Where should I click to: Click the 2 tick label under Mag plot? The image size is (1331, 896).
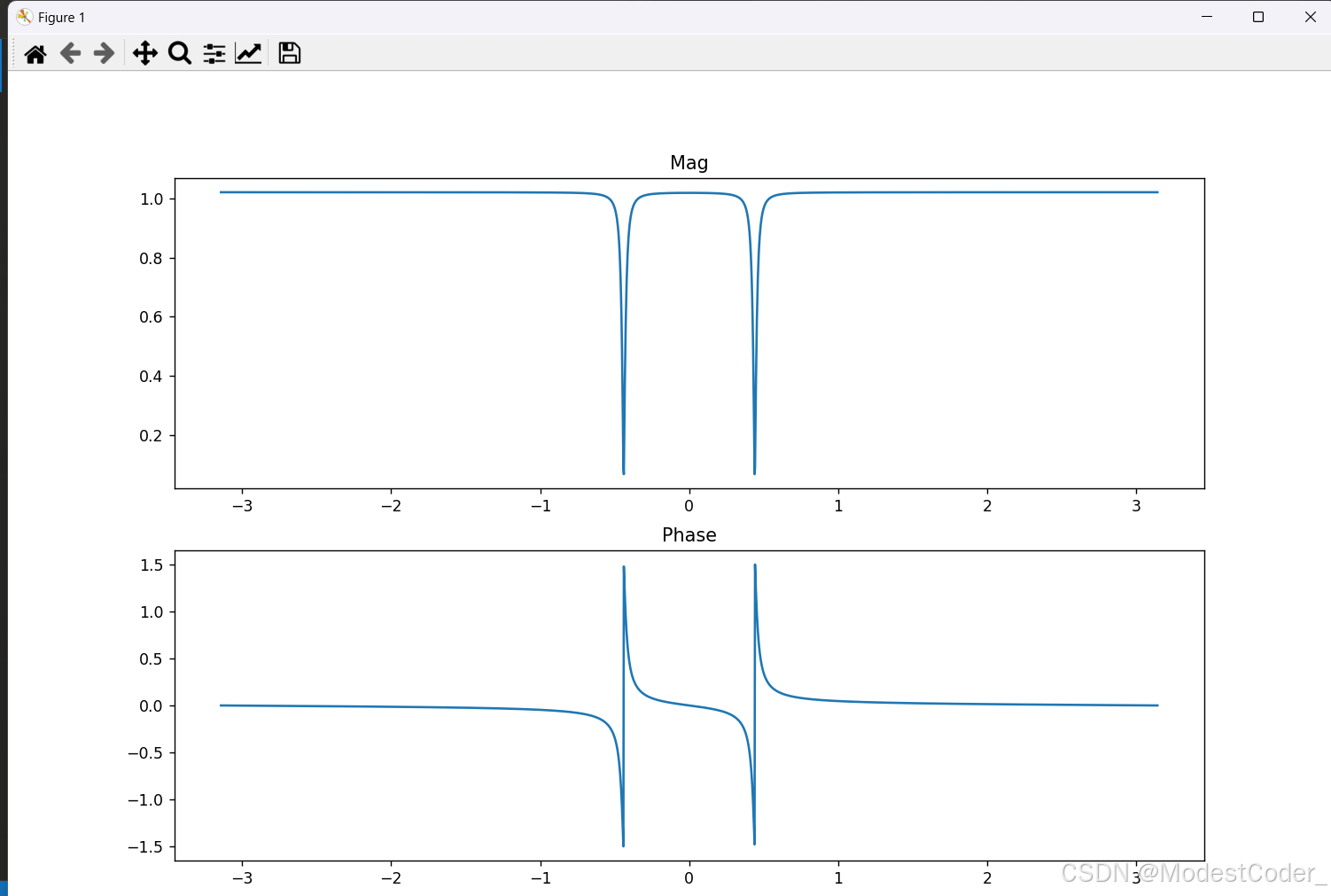pyautogui.click(x=987, y=506)
